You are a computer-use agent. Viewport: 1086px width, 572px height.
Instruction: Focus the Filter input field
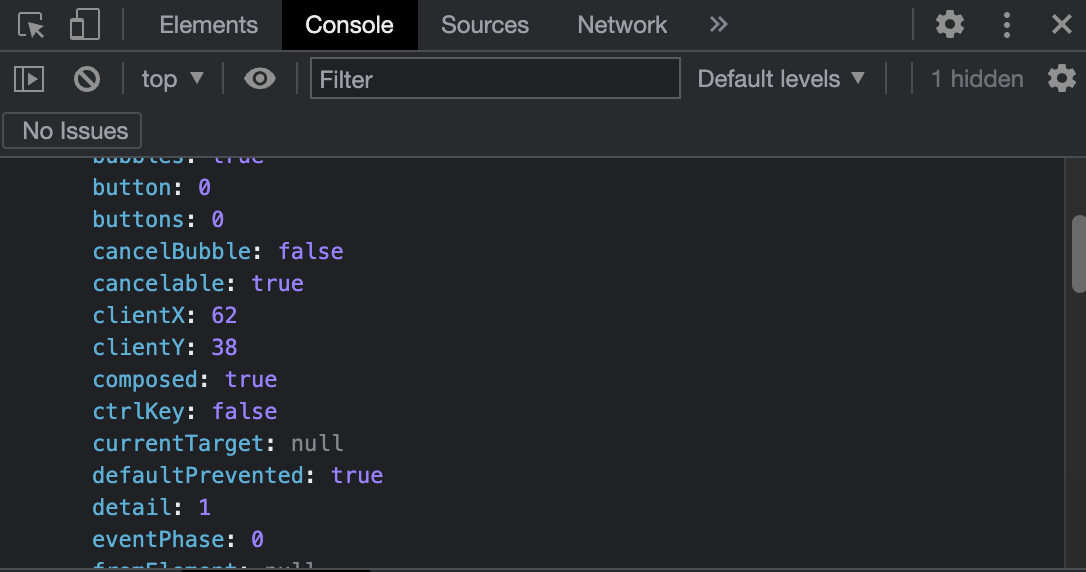495,79
